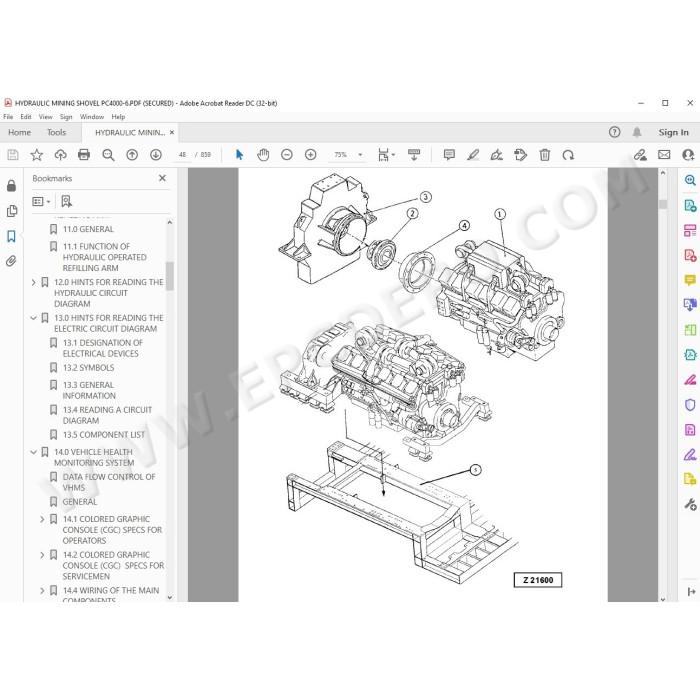Switch to the Tools tab
This screenshot has height=700, width=700.
tap(57, 133)
